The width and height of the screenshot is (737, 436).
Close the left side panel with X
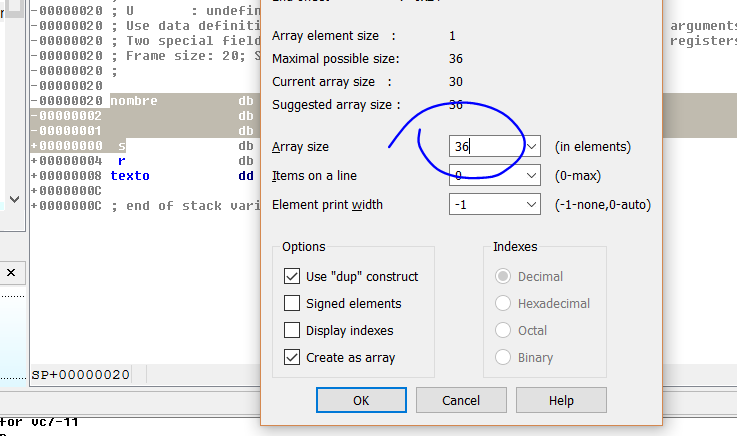[x=12, y=272]
